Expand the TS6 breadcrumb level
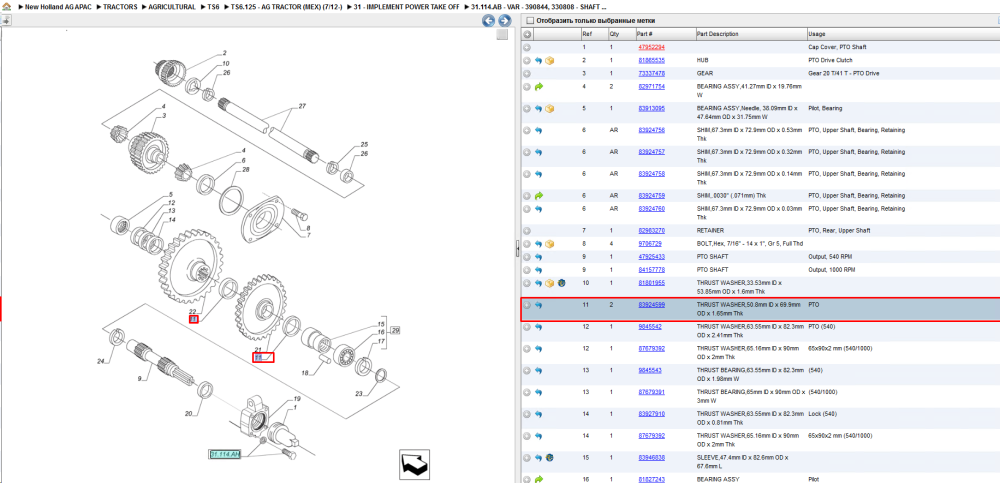The image size is (1000, 483). (x=213, y=6)
